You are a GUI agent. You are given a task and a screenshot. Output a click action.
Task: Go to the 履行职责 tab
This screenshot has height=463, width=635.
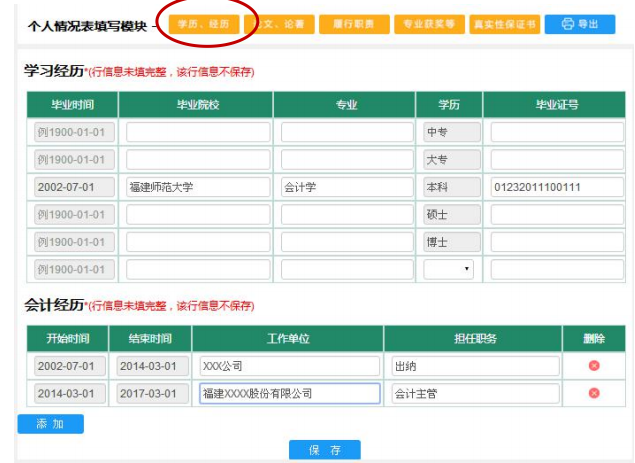354,24
